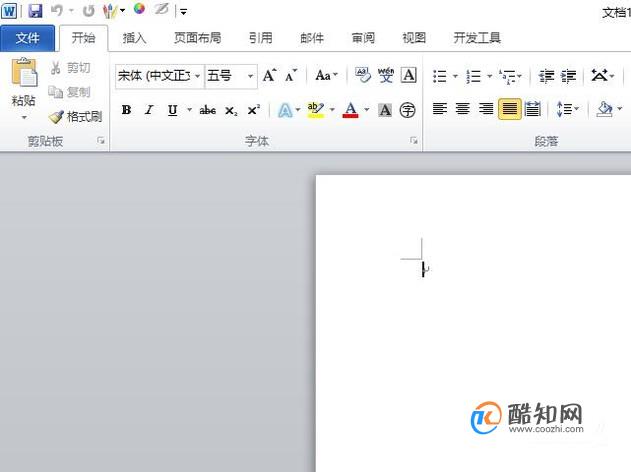The width and height of the screenshot is (631, 472).
Task: Click the Bullets list icon
Action: click(439, 76)
